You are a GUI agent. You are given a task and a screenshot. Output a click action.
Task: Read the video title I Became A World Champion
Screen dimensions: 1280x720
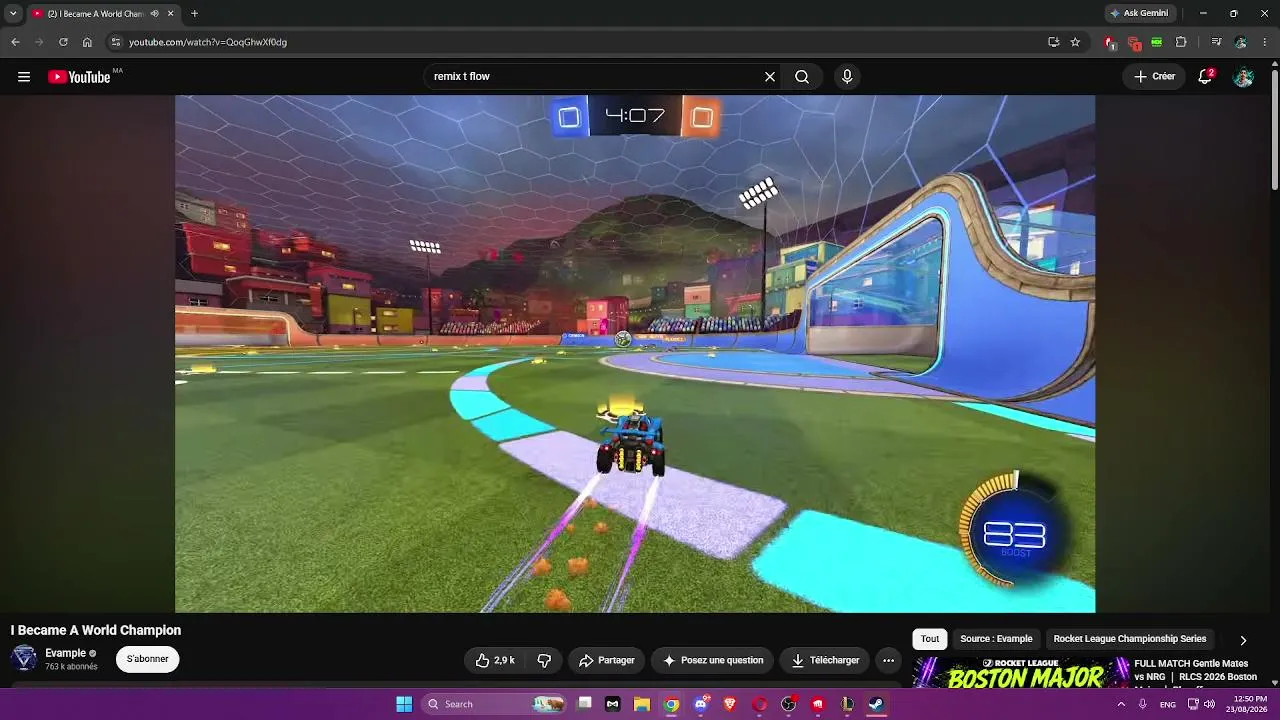point(96,630)
